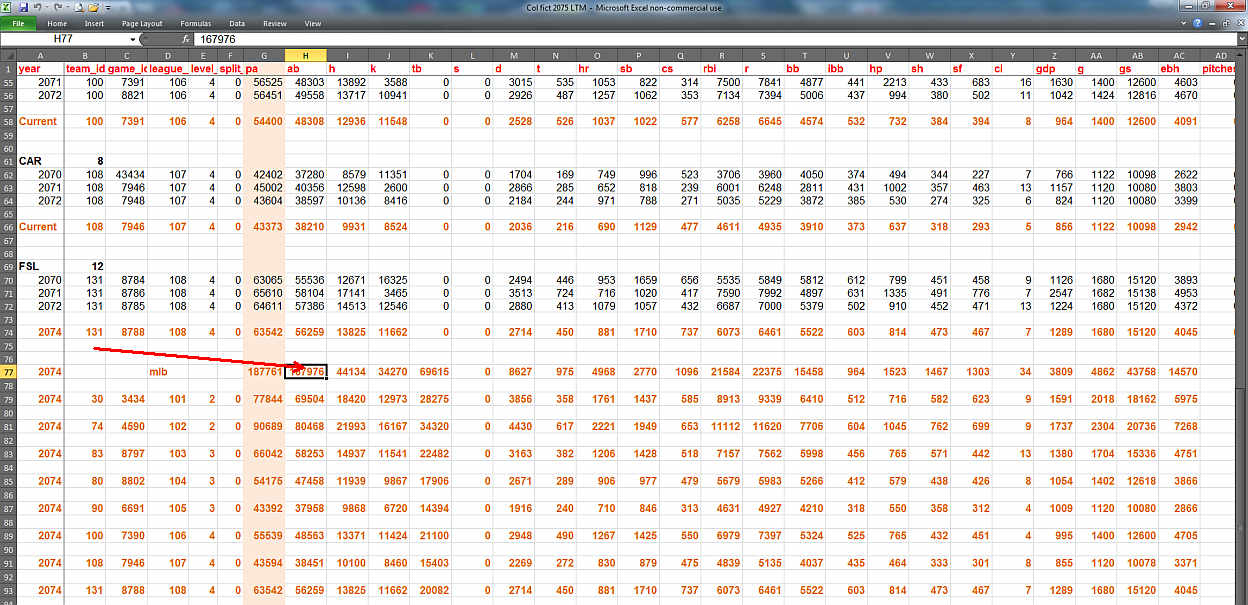
Task: Click the Insert Function fx icon
Action: pos(186,39)
